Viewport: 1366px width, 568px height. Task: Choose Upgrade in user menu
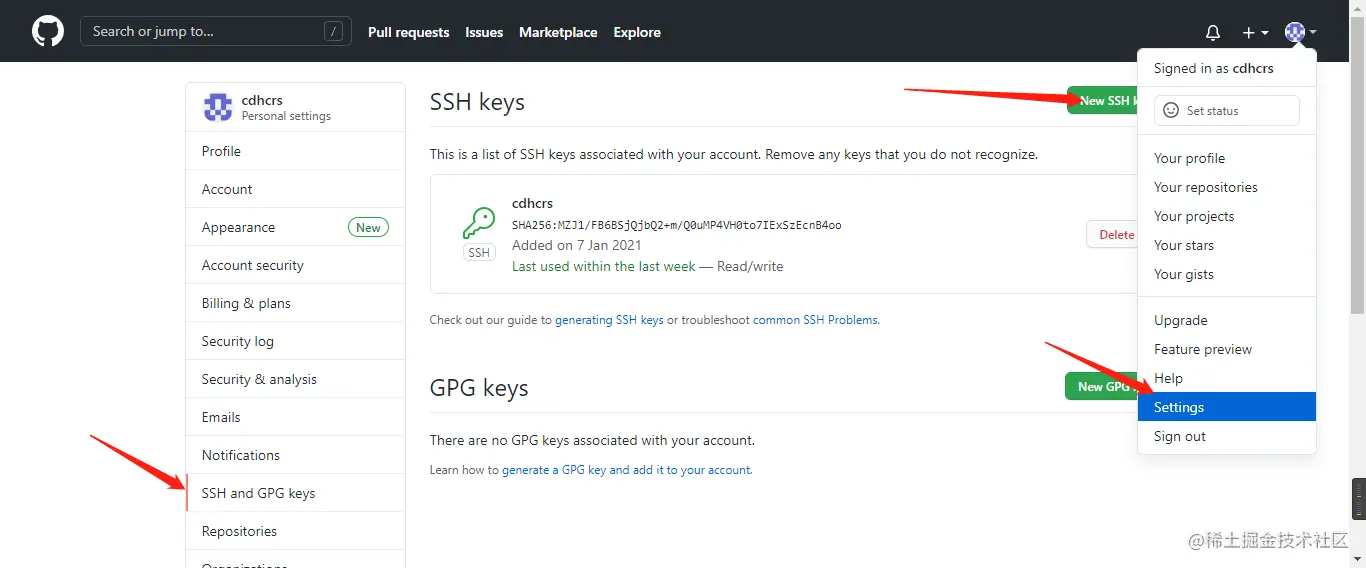[x=1227, y=320]
